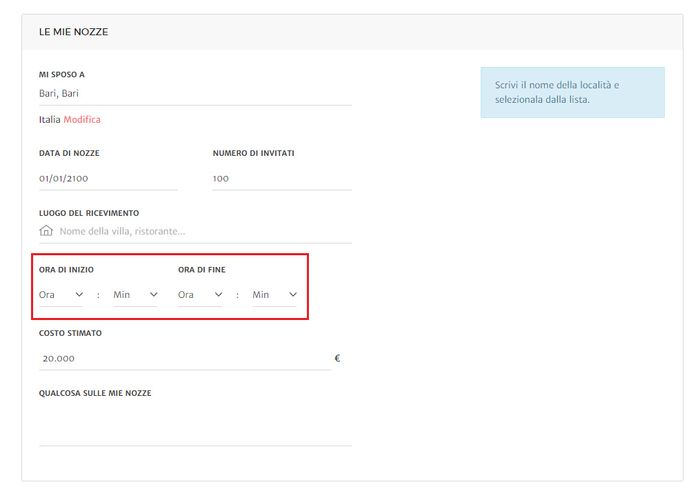Select the Numero di invitati field
This screenshot has width=700, height=497.
[x=281, y=179]
